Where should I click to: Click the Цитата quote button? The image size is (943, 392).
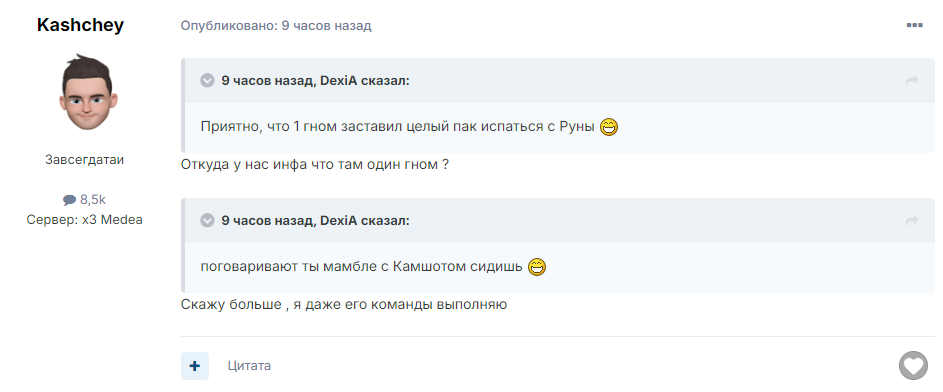[249, 366]
